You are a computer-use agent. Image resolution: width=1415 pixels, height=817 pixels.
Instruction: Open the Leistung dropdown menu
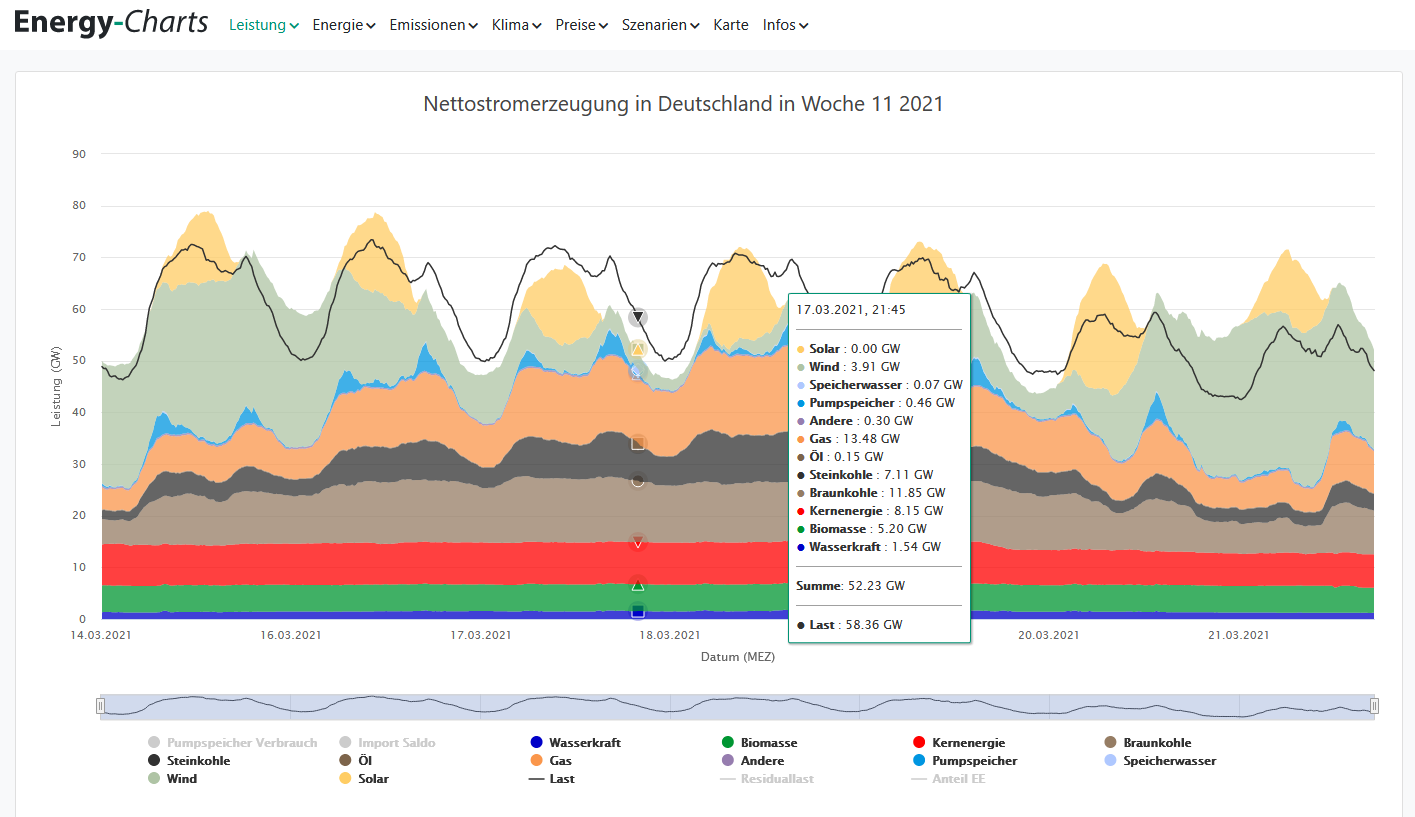pos(264,25)
